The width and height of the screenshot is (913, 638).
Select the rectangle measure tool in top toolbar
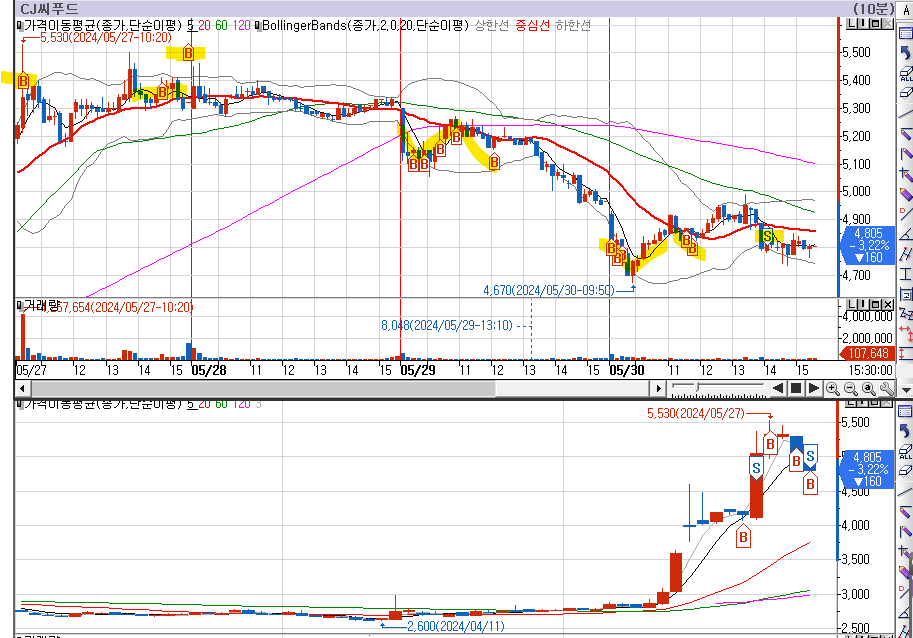click(x=905, y=294)
